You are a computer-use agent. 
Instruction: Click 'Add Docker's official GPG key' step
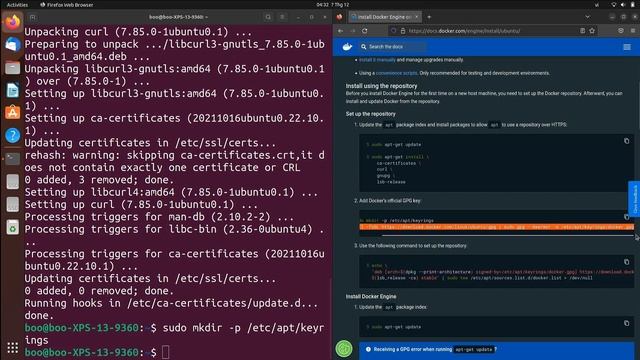click(x=390, y=201)
